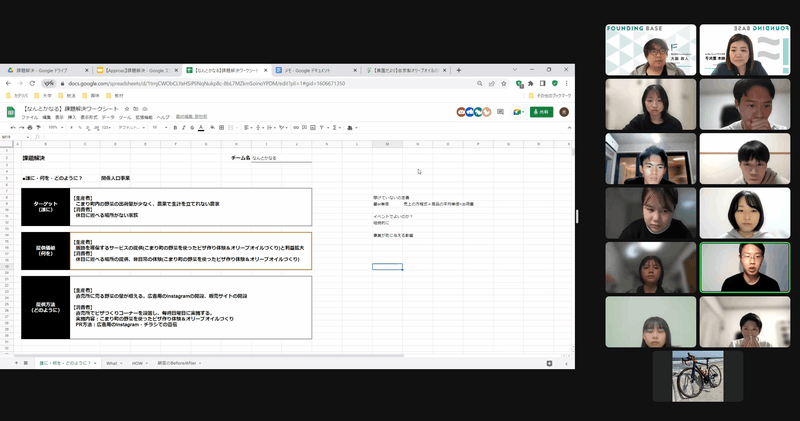Collapse the toolbar with up chevron
Screen dimensions: 800x421
(569, 128)
